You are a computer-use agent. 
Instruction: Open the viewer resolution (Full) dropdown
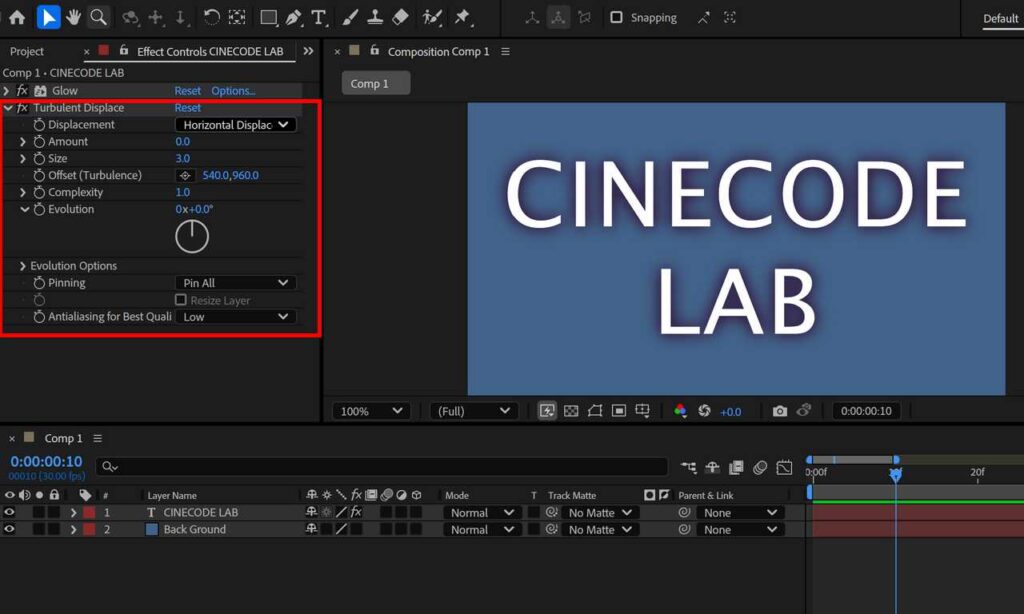(x=473, y=411)
